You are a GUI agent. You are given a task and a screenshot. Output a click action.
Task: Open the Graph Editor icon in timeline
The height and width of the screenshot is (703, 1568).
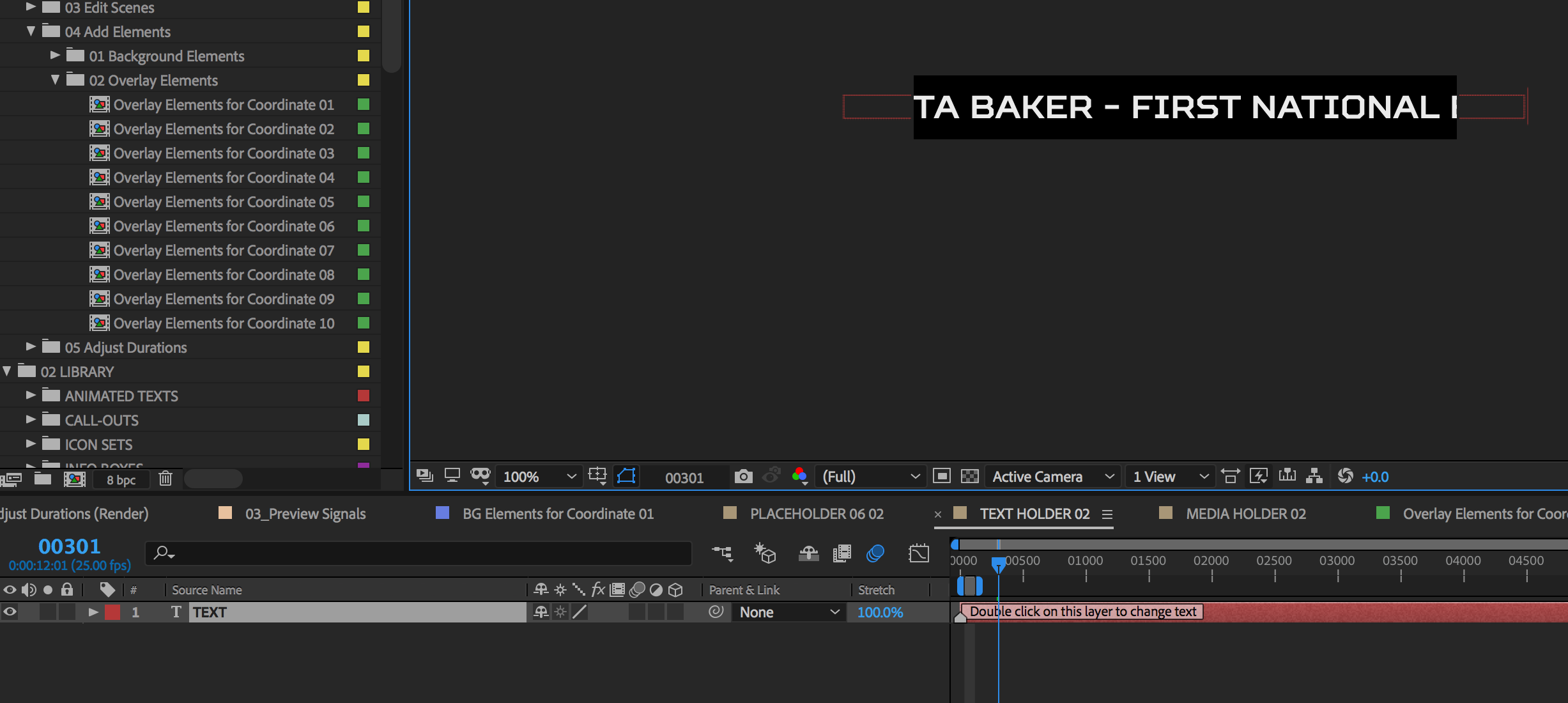[918, 553]
